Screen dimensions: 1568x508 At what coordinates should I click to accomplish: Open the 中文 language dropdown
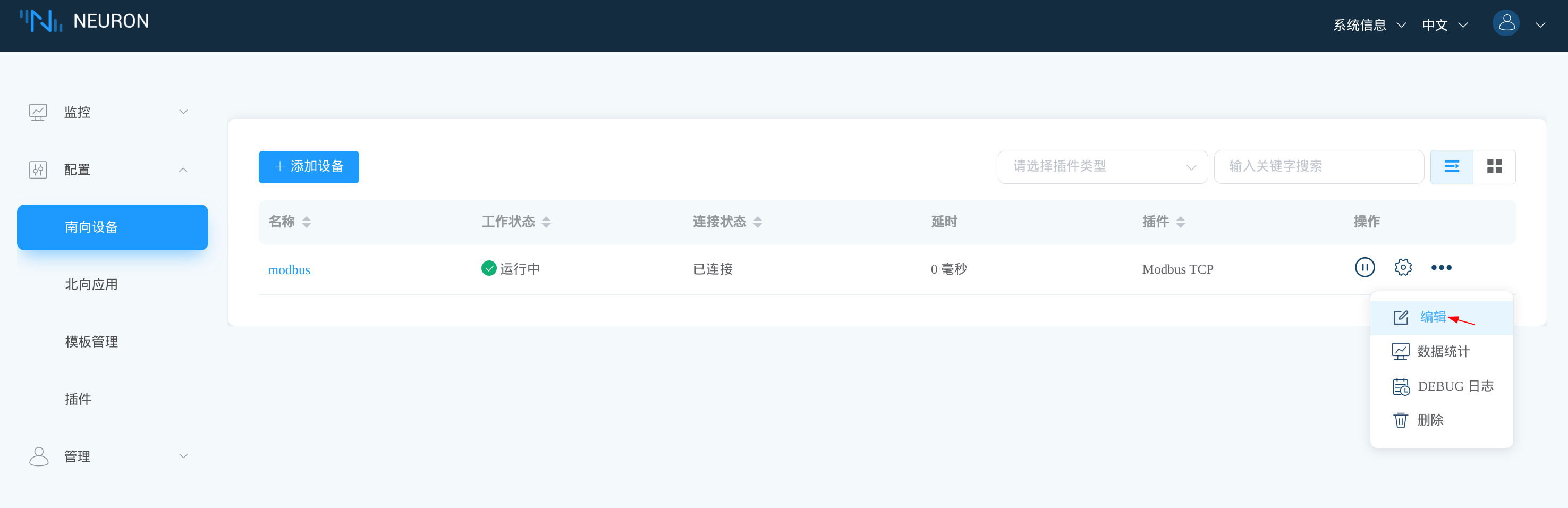click(x=1444, y=25)
